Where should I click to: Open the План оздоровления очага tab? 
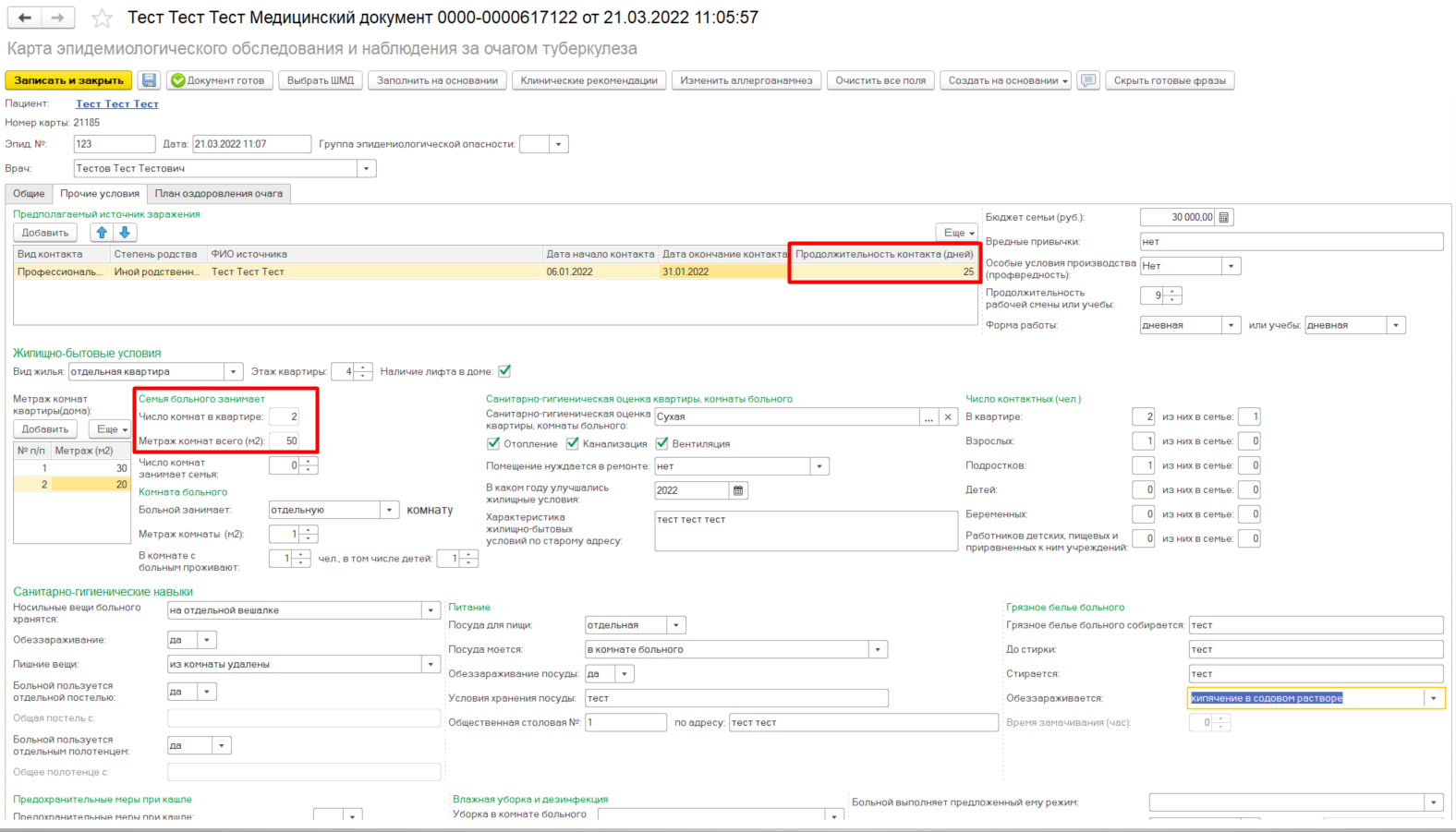[219, 193]
